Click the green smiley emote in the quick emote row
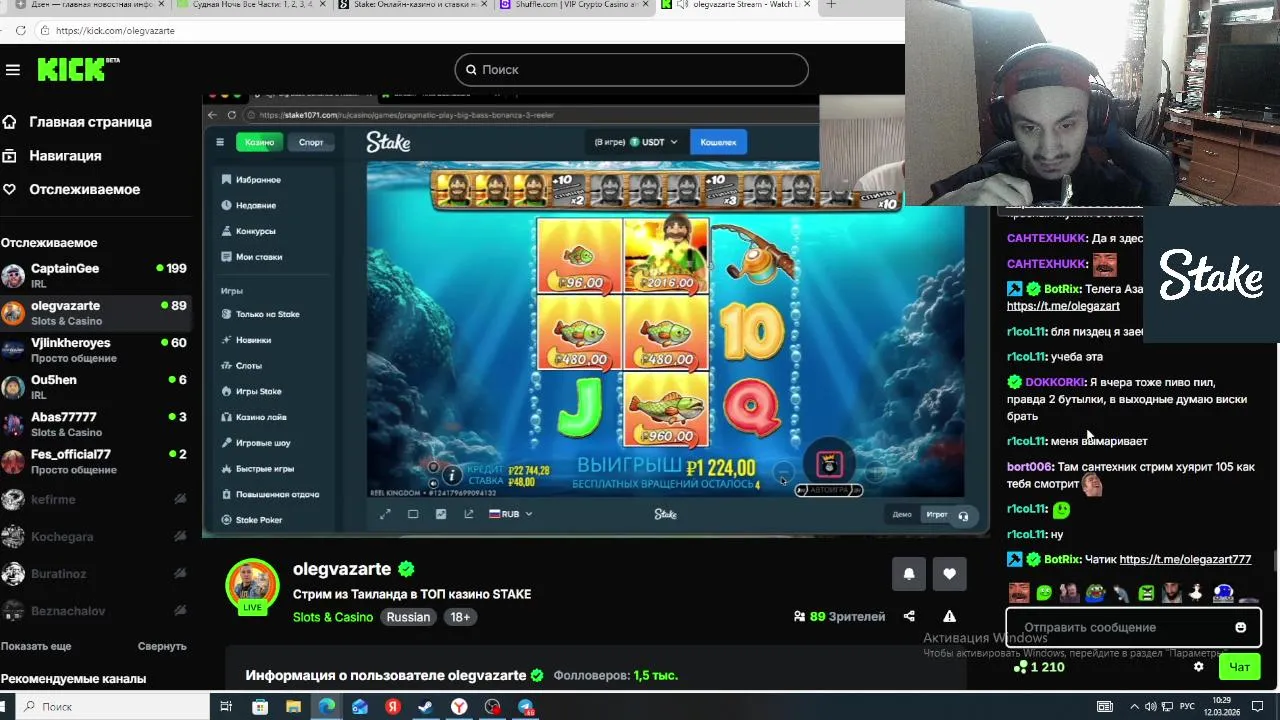The image size is (1280, 720). tap(1044, 593)
